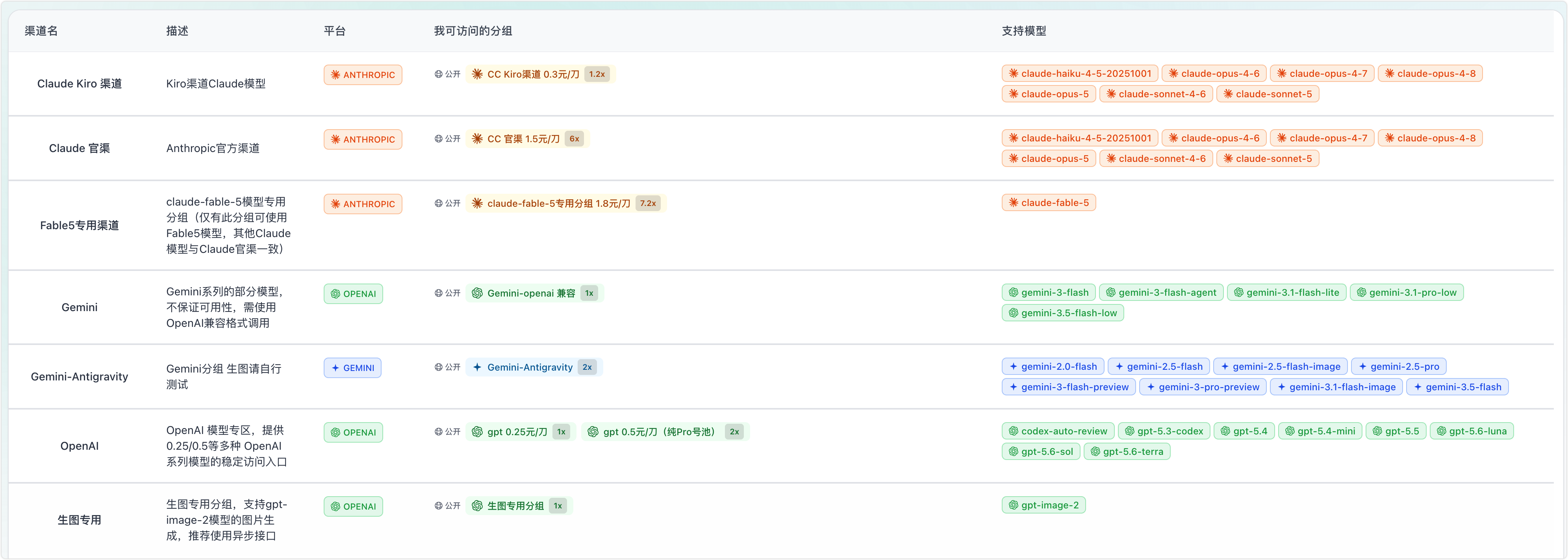Click the OpenAI logo in Gemini row platform badge
This screenshot has width=1568, height=560.
(x=335, y=294)
